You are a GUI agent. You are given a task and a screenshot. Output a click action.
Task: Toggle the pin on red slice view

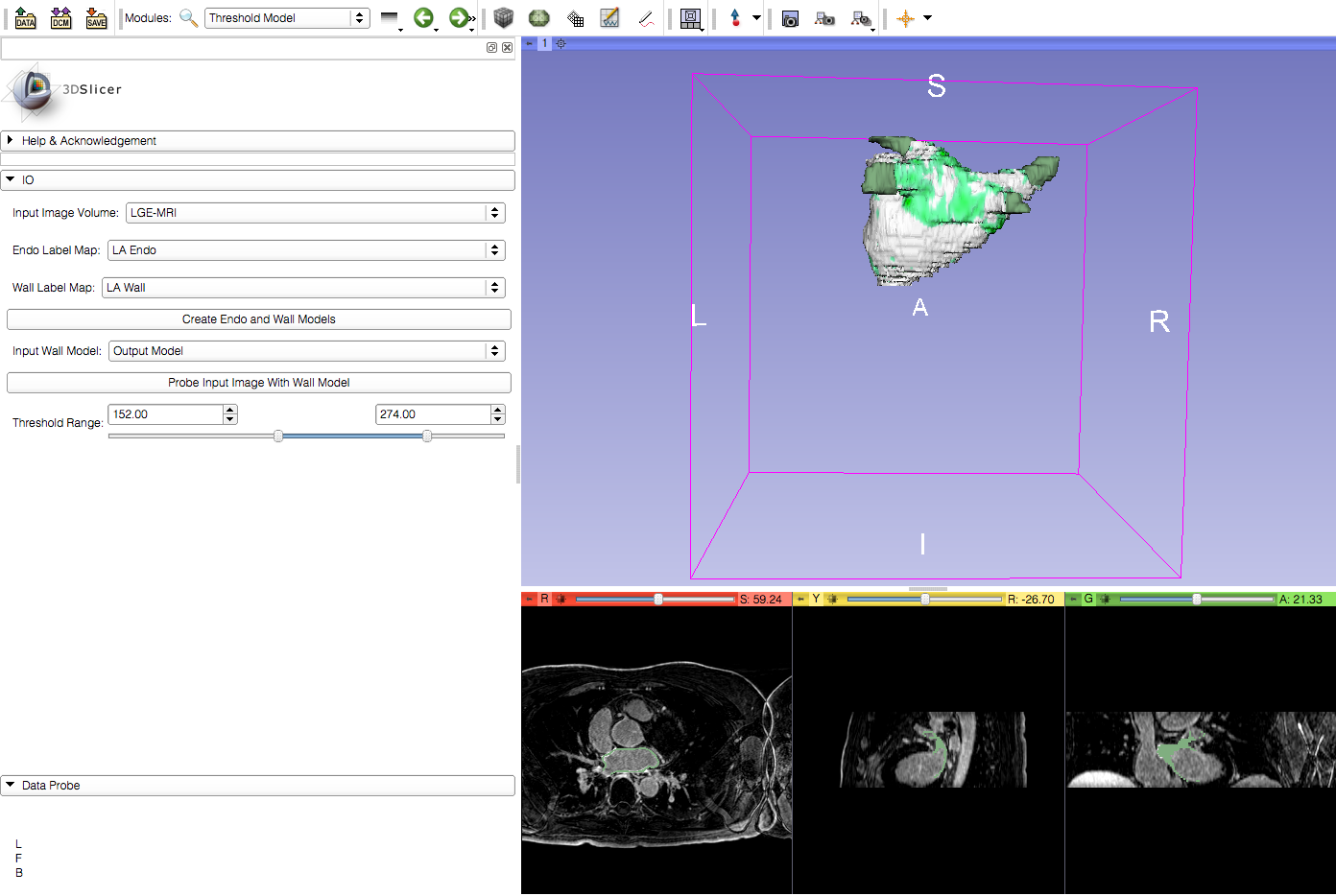click(x=529, y=600)
